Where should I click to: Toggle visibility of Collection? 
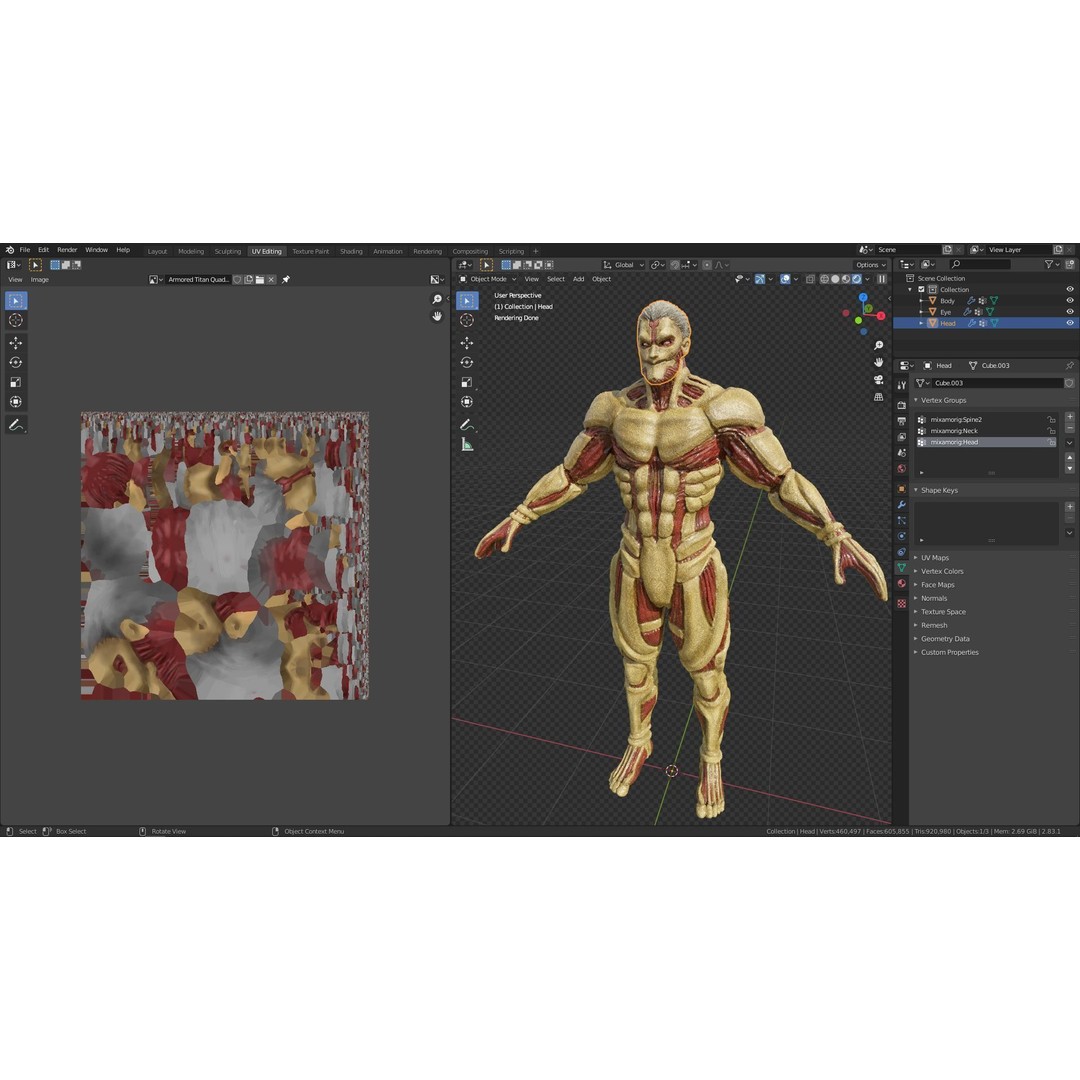pyautogui.click(x=1070, y=289)
